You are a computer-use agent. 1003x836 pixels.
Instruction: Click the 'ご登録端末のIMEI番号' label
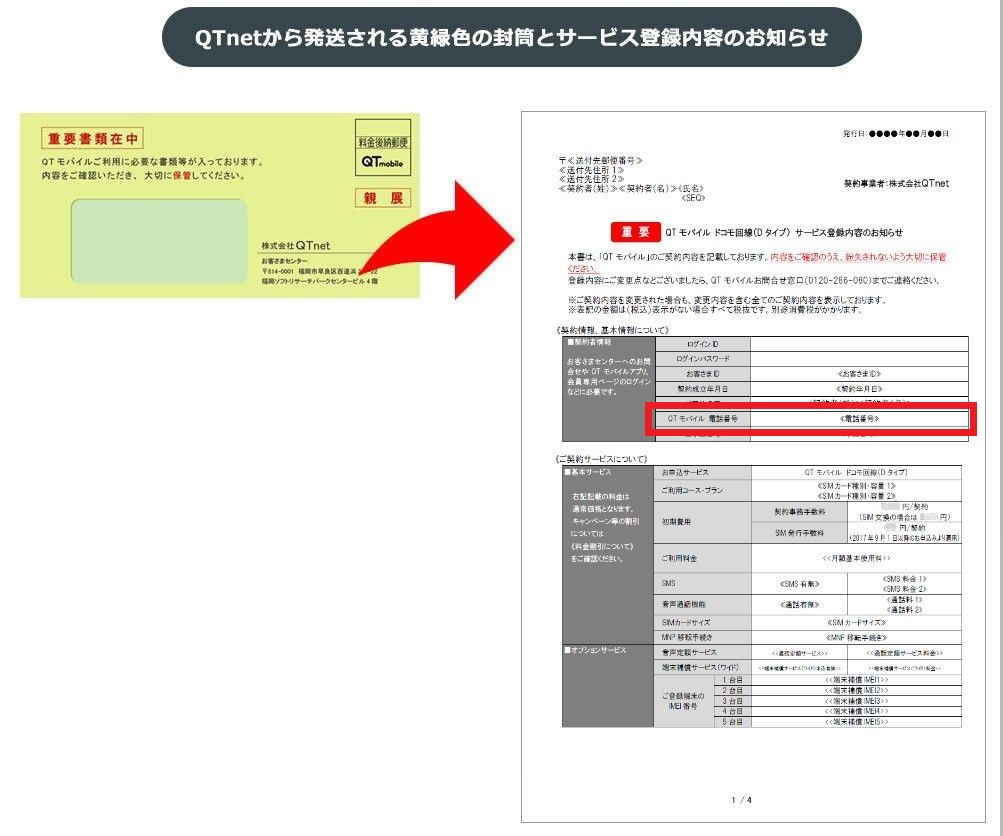(x=683, y=701)
